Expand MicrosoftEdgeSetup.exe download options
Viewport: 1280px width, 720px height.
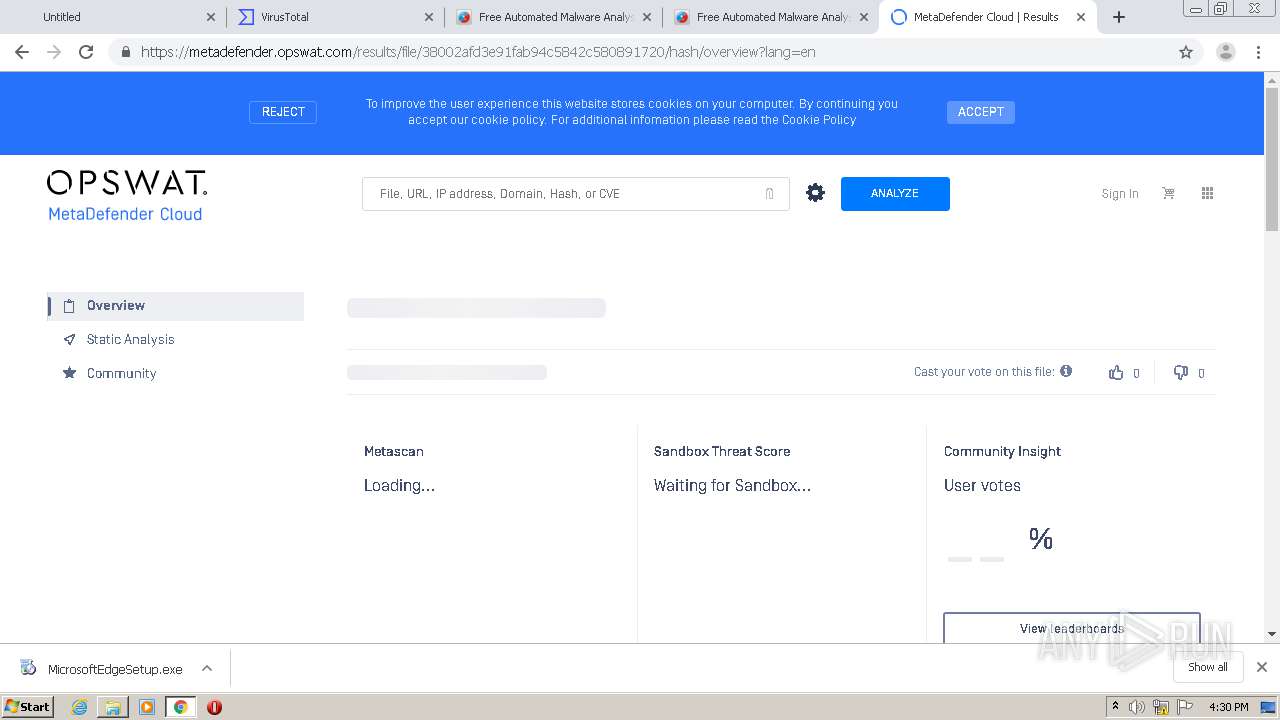click(x=207, y=668)
